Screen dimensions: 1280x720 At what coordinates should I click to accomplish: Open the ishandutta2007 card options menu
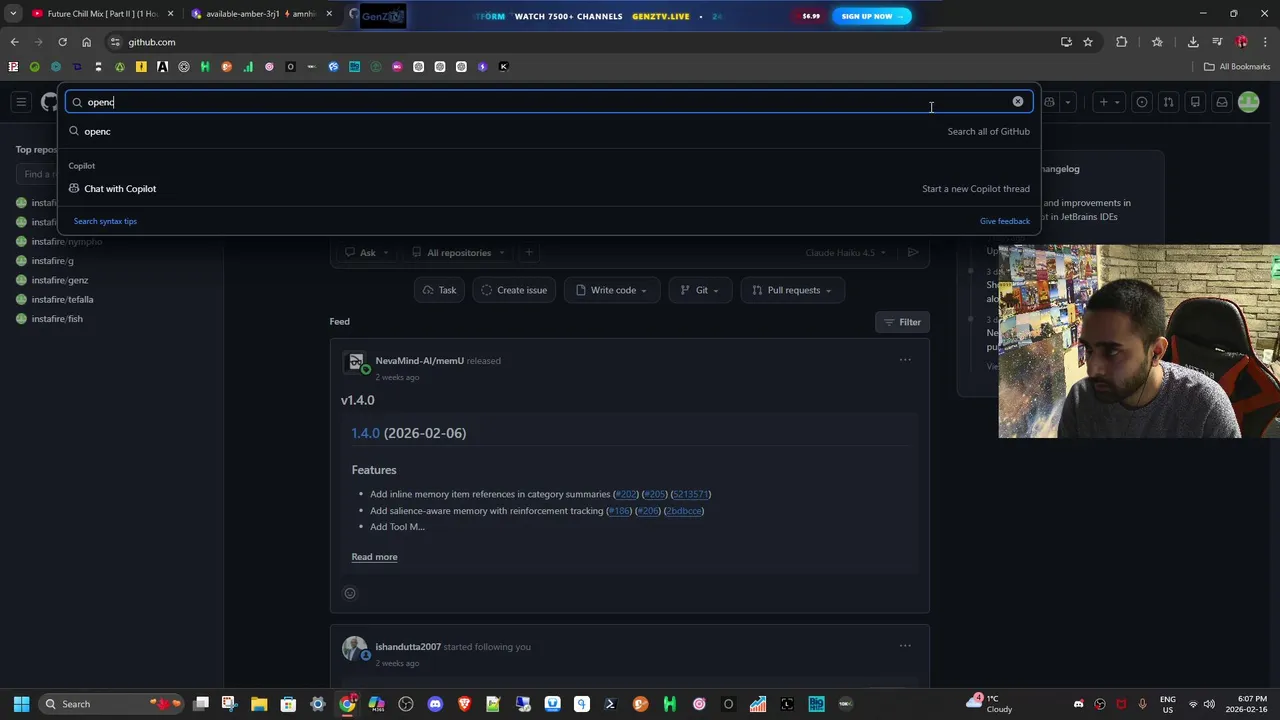click(x=905, y=646)
